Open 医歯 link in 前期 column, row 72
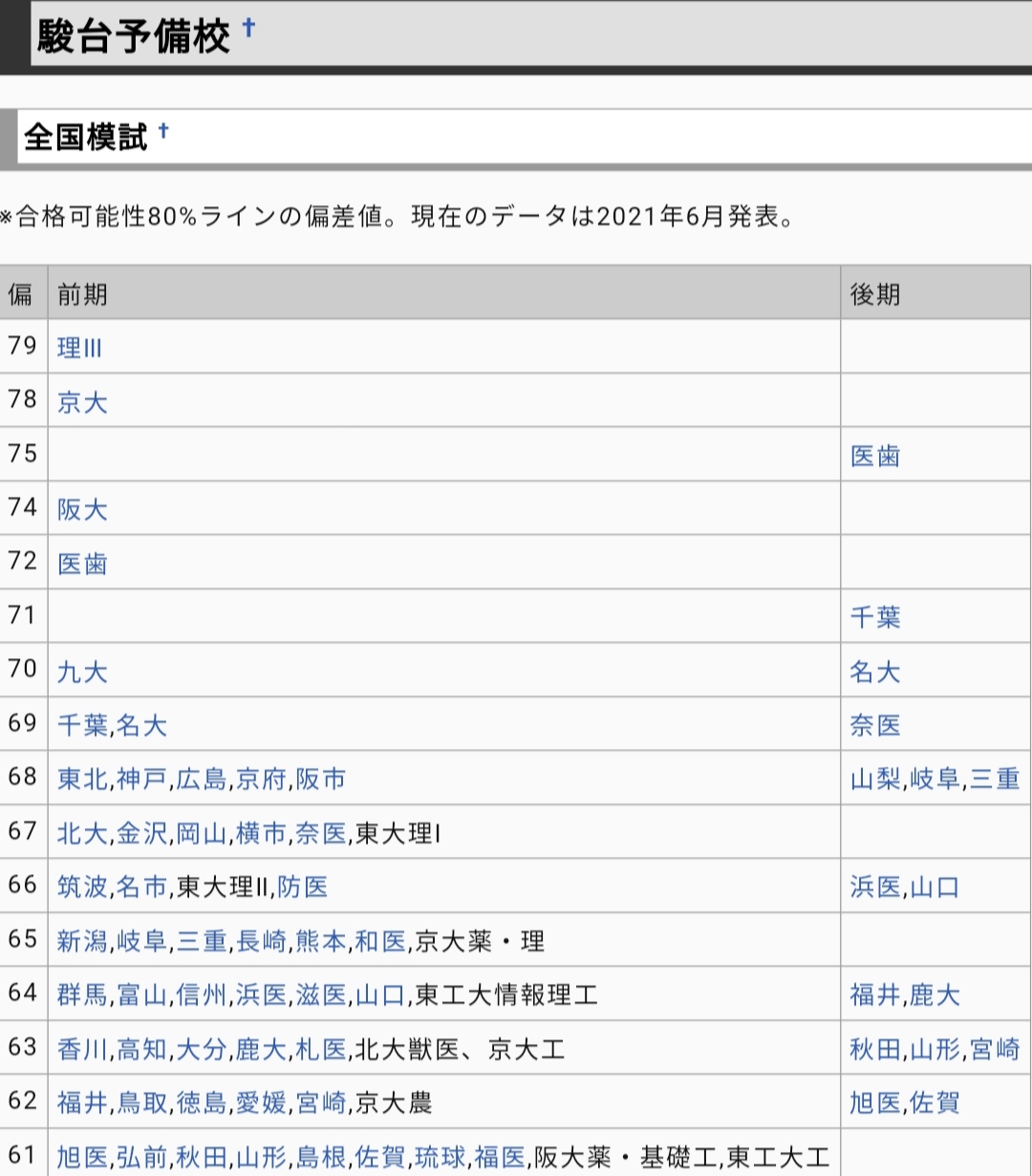Image resolution: width=1032 pixels, height=1176 pixels. point(82,564)
